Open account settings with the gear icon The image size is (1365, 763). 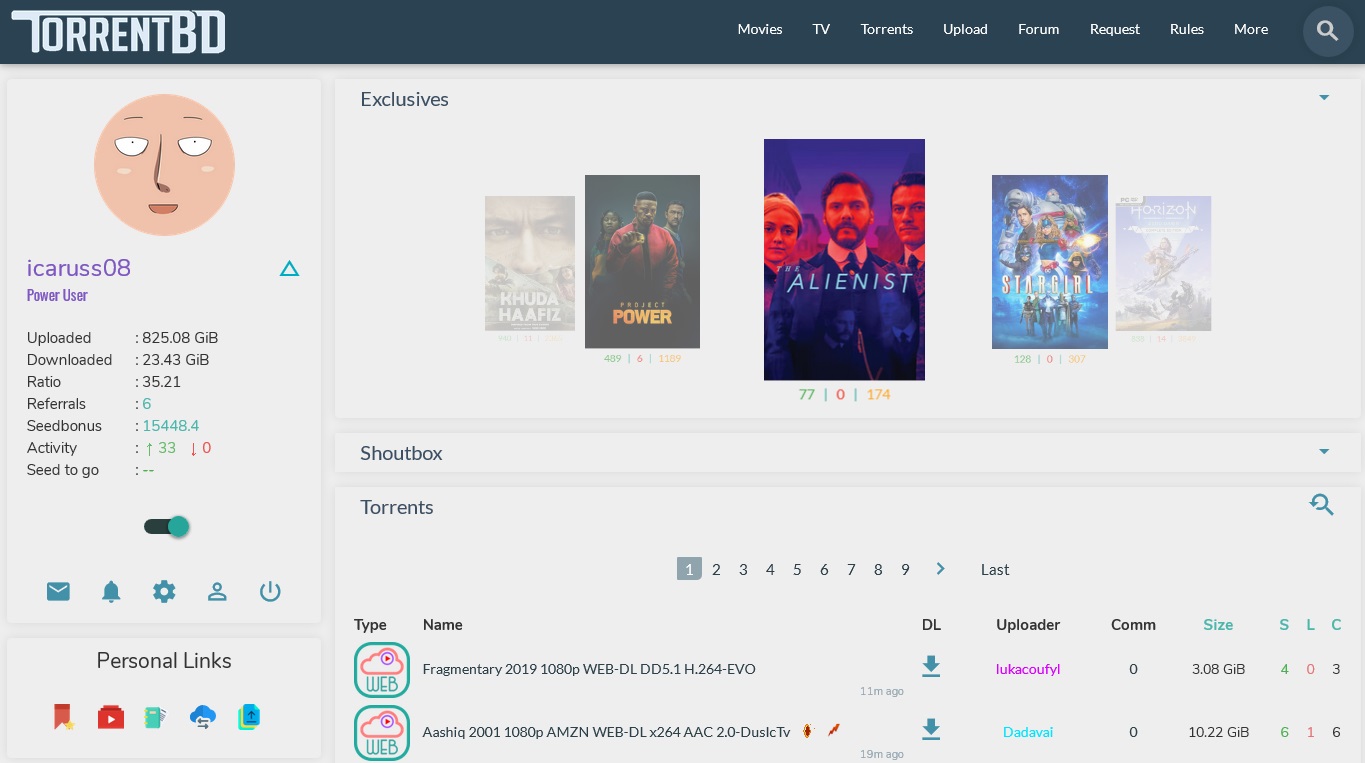pyautogui.click(x=164, y=591)
